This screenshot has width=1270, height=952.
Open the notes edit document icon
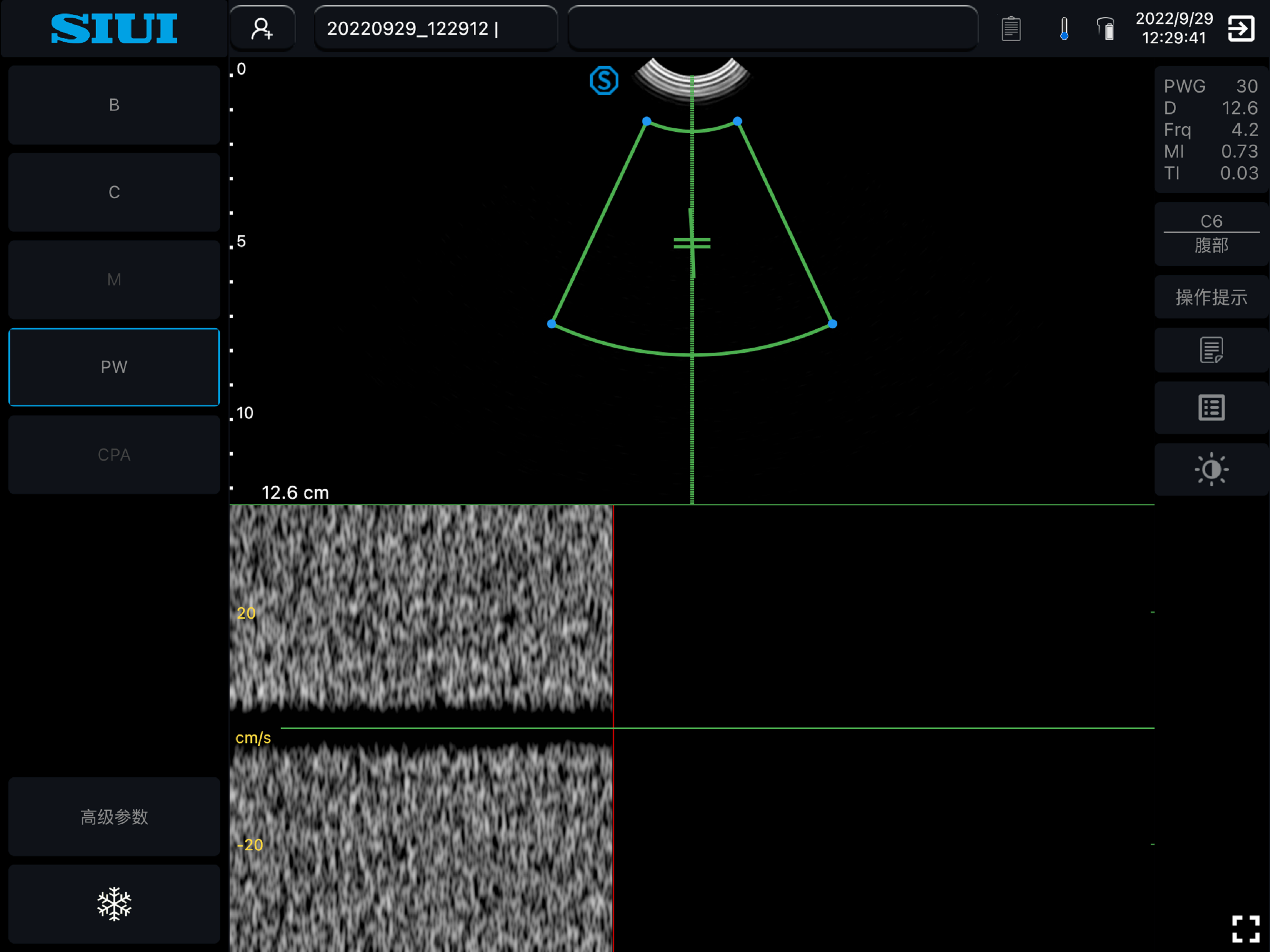click(1211, 350)
